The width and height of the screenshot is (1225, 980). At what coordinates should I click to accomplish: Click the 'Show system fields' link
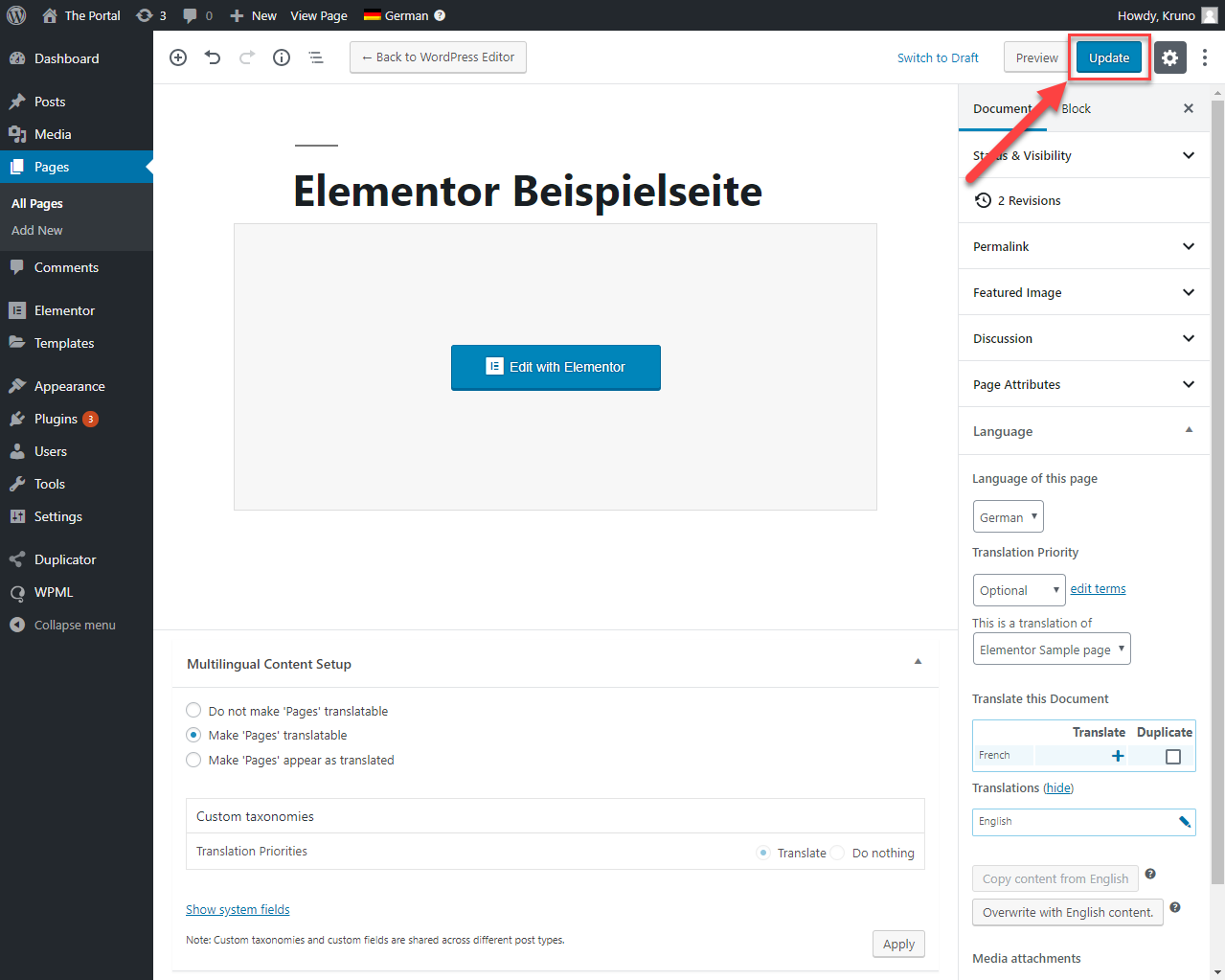(238, 909)
